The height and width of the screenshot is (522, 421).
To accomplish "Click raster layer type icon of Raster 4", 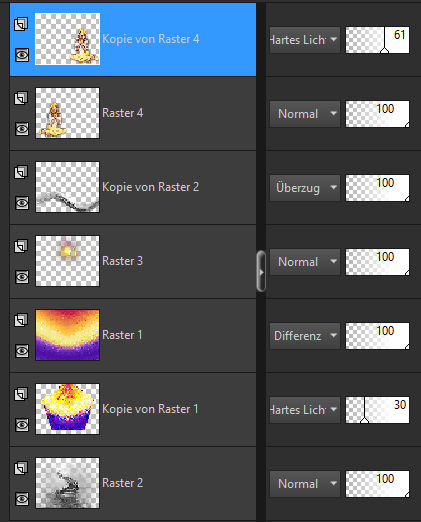I will point(21,98).
